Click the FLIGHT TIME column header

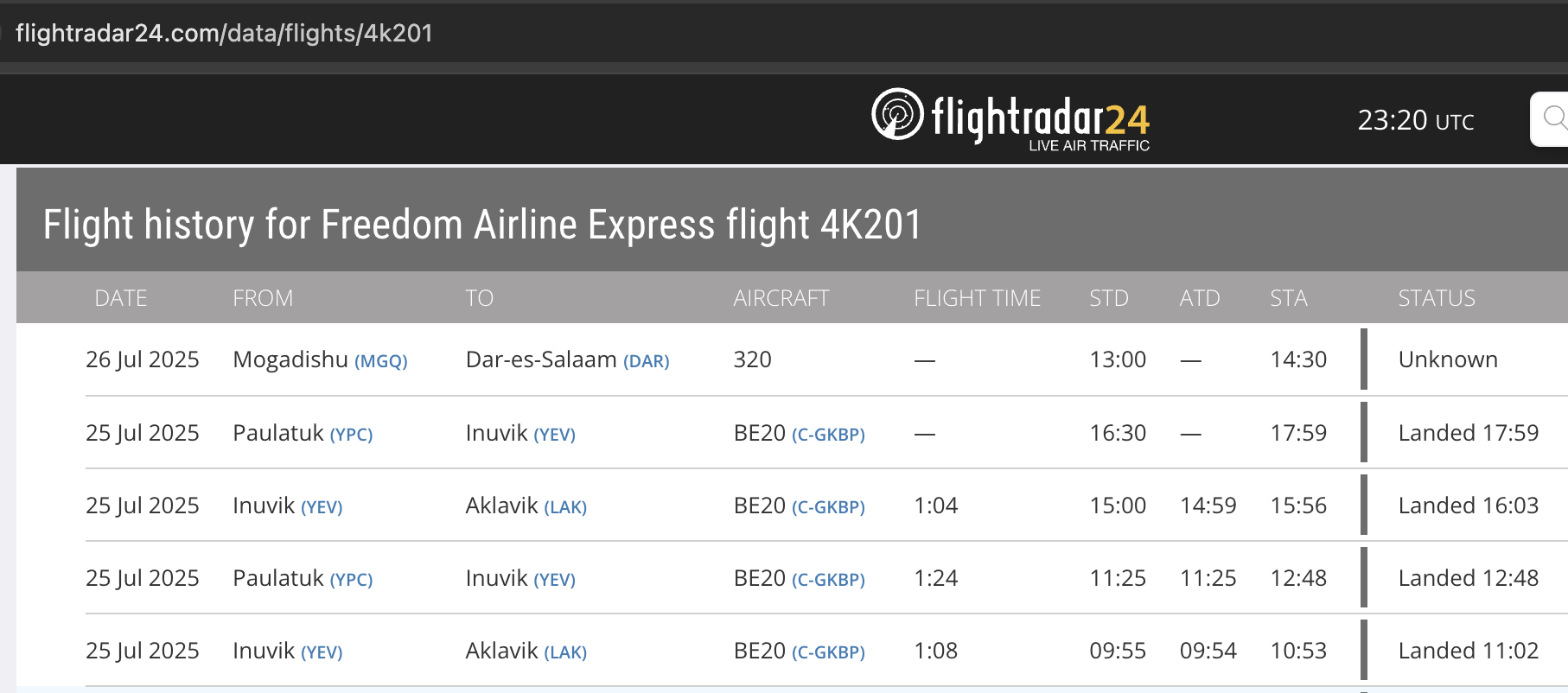(x=978, y=298)
